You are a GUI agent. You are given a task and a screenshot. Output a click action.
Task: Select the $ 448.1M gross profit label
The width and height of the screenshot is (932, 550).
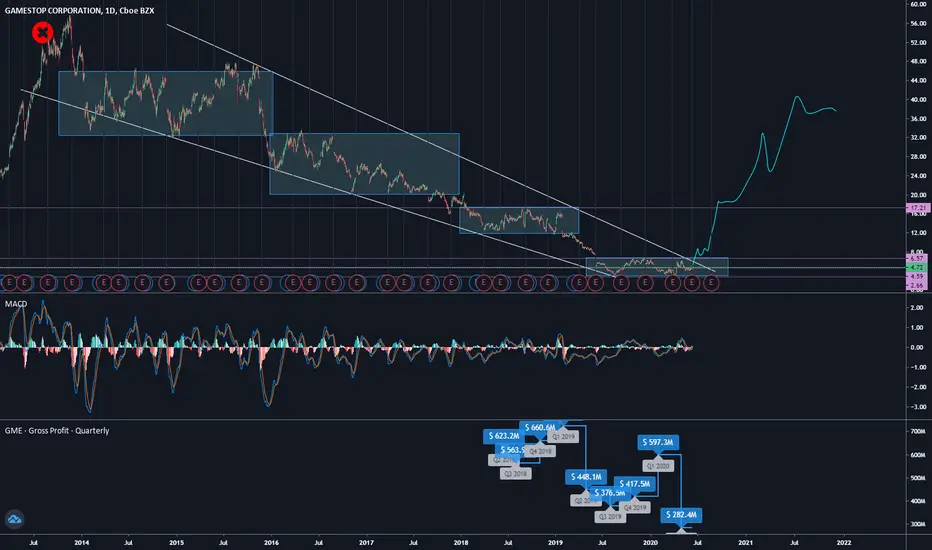click(586, 477)
